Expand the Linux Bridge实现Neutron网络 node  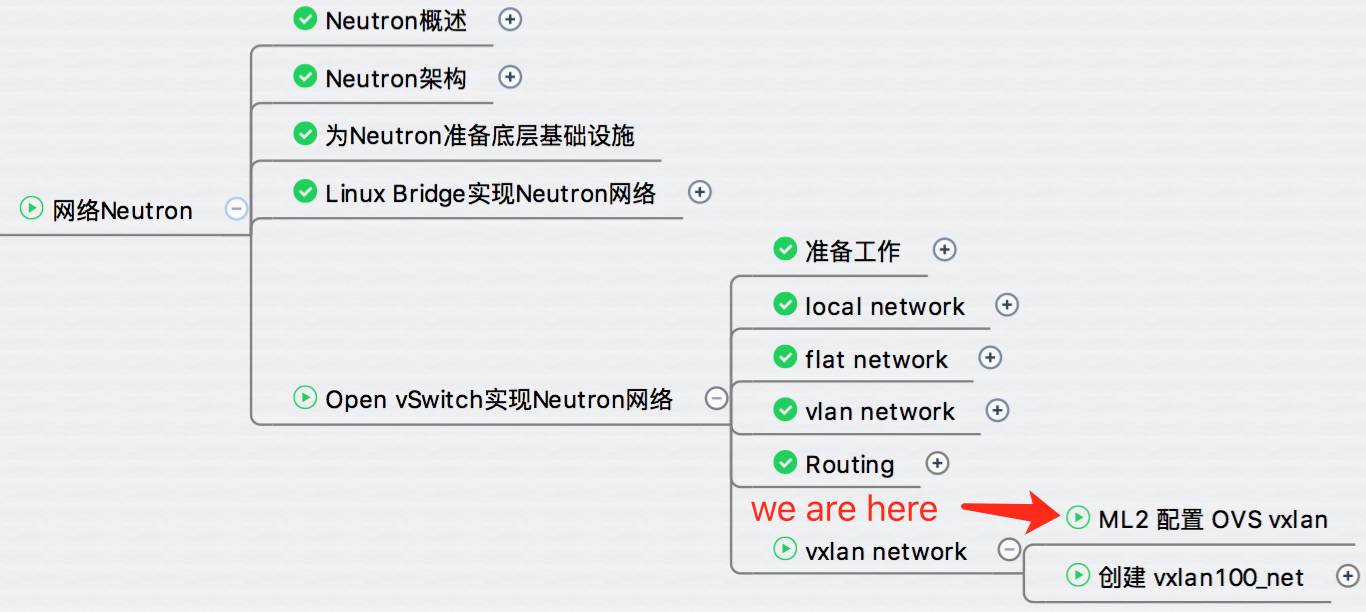700,192
